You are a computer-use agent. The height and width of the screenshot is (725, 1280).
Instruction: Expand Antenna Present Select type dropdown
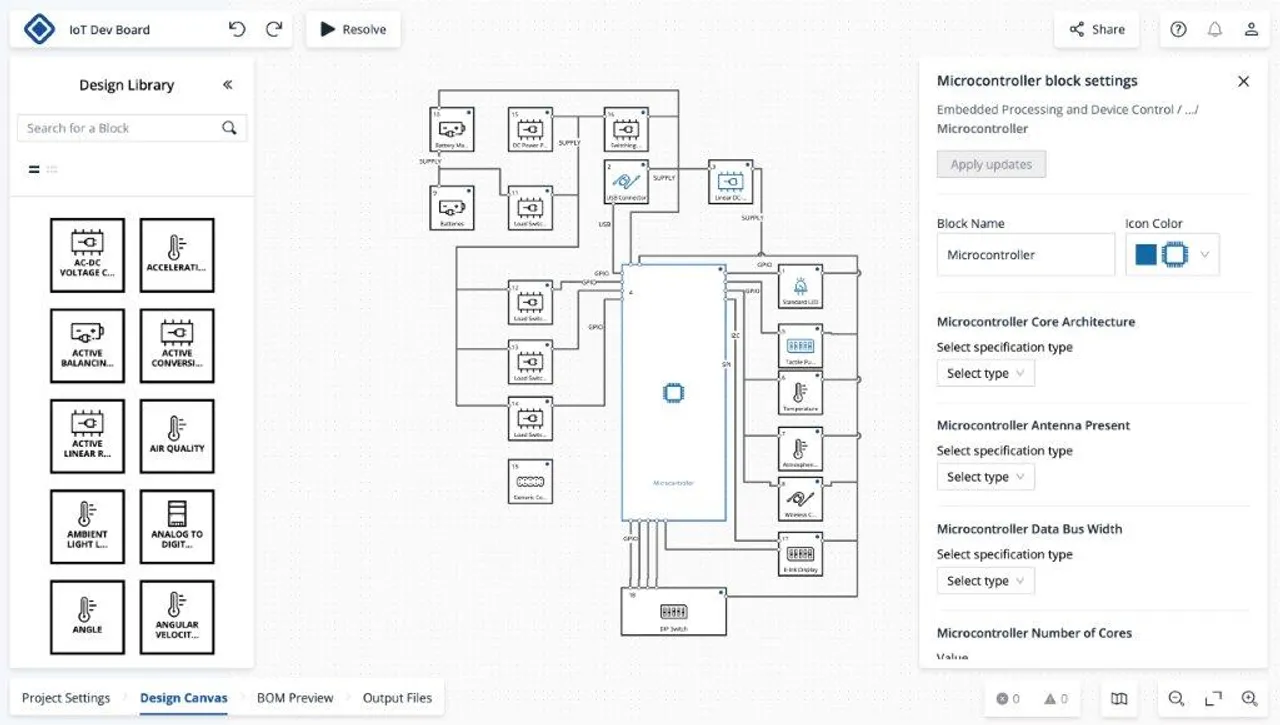coord(985,477)
